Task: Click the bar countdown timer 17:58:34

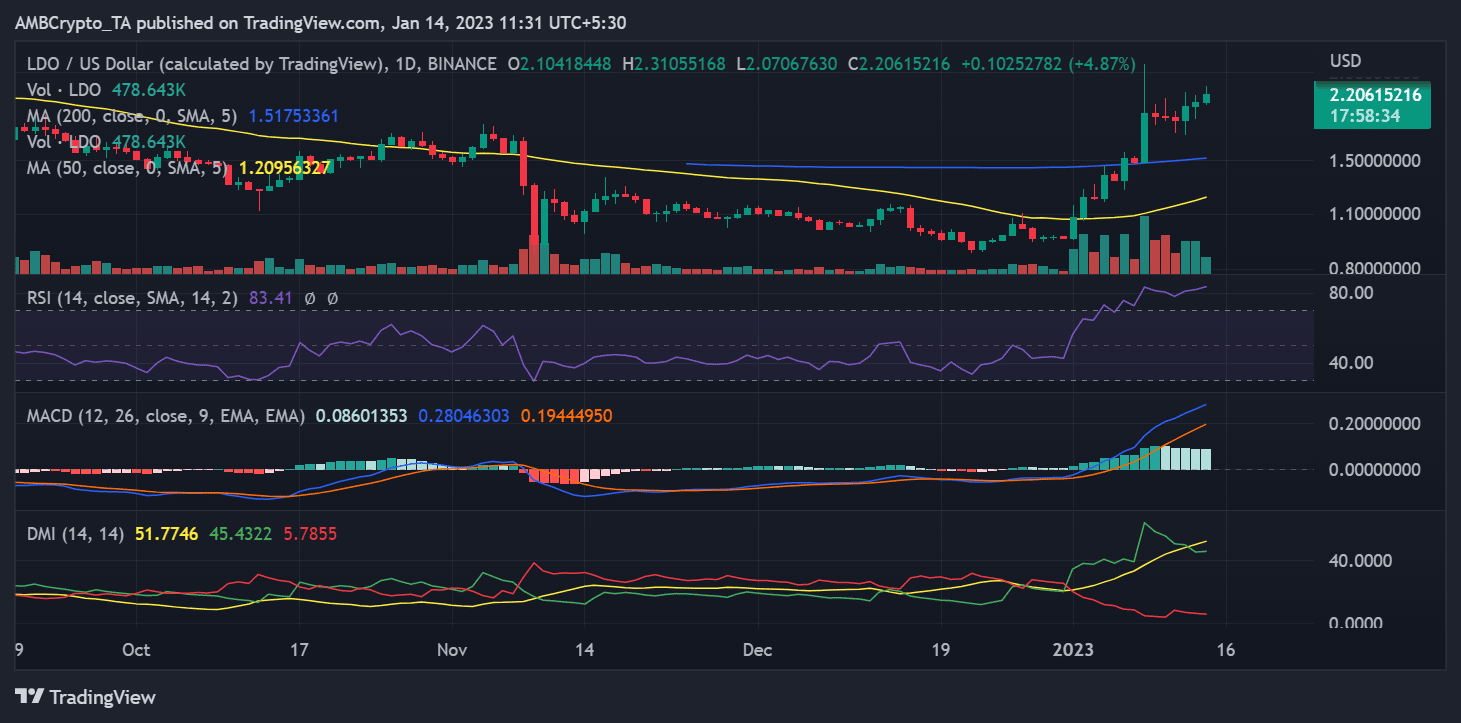Action: [x=1364, y=116]
